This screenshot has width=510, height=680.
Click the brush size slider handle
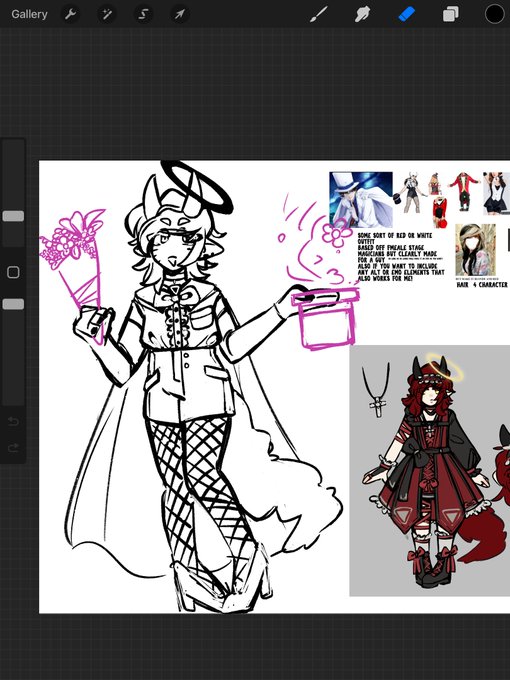13,216
